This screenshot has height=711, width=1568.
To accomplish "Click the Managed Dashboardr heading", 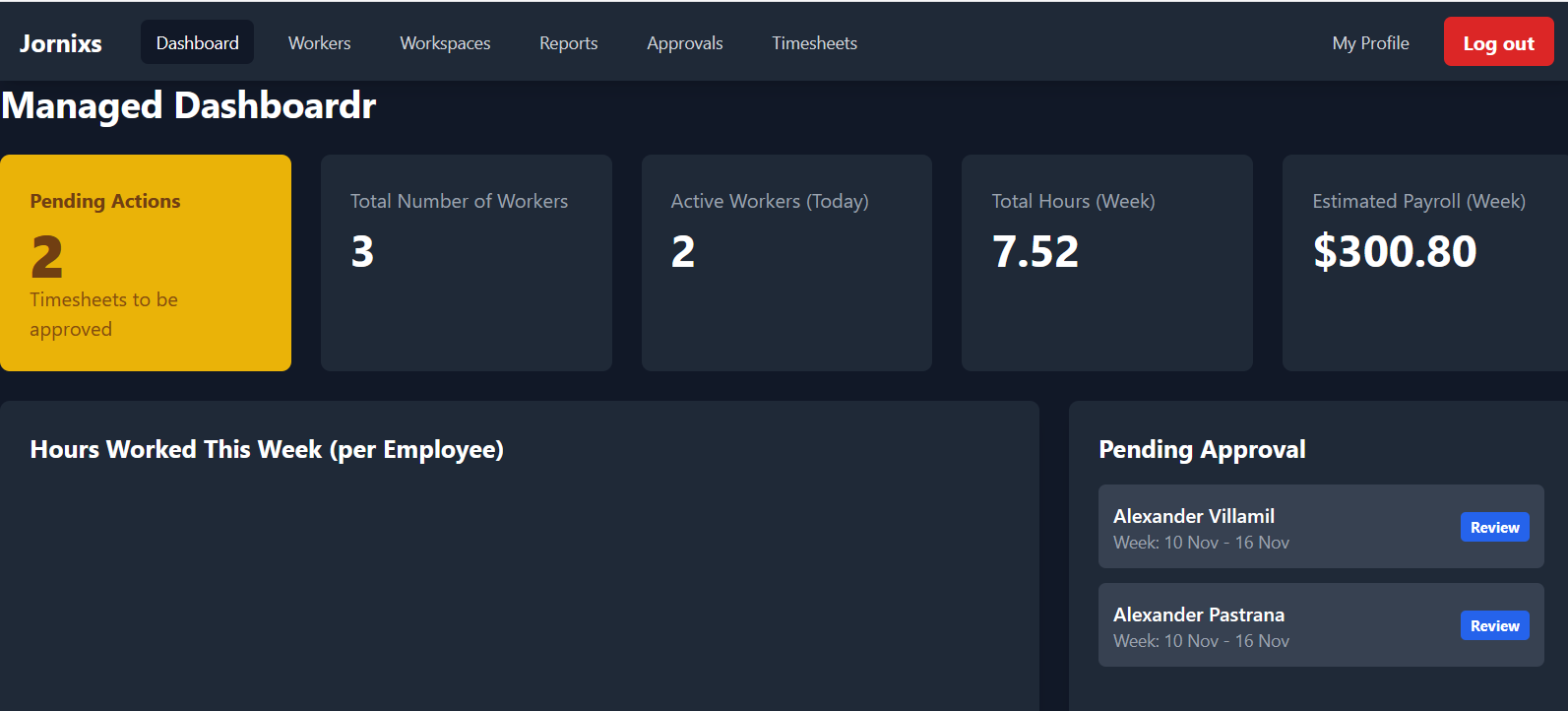I will pyautogui.click(x=189, y=105).
